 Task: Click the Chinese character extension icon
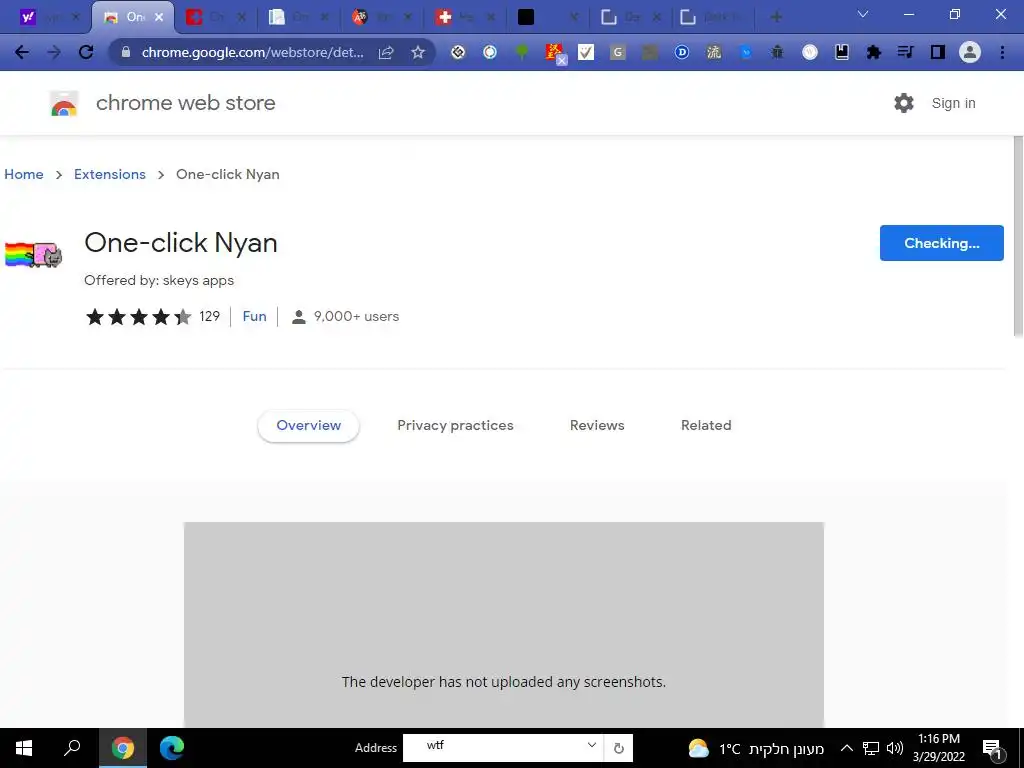[x=714, y=52]
